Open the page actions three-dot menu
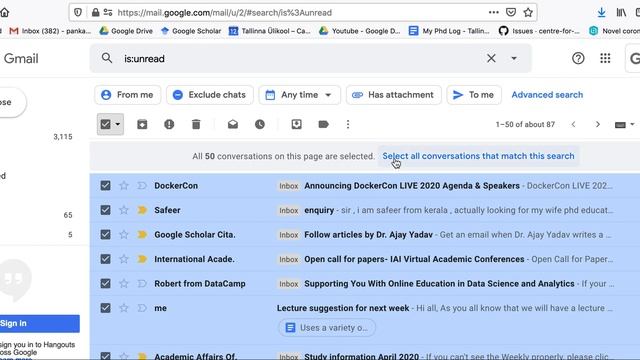Image resolution: width=640 pixels, height=360 pixels. tap(493, 13)
